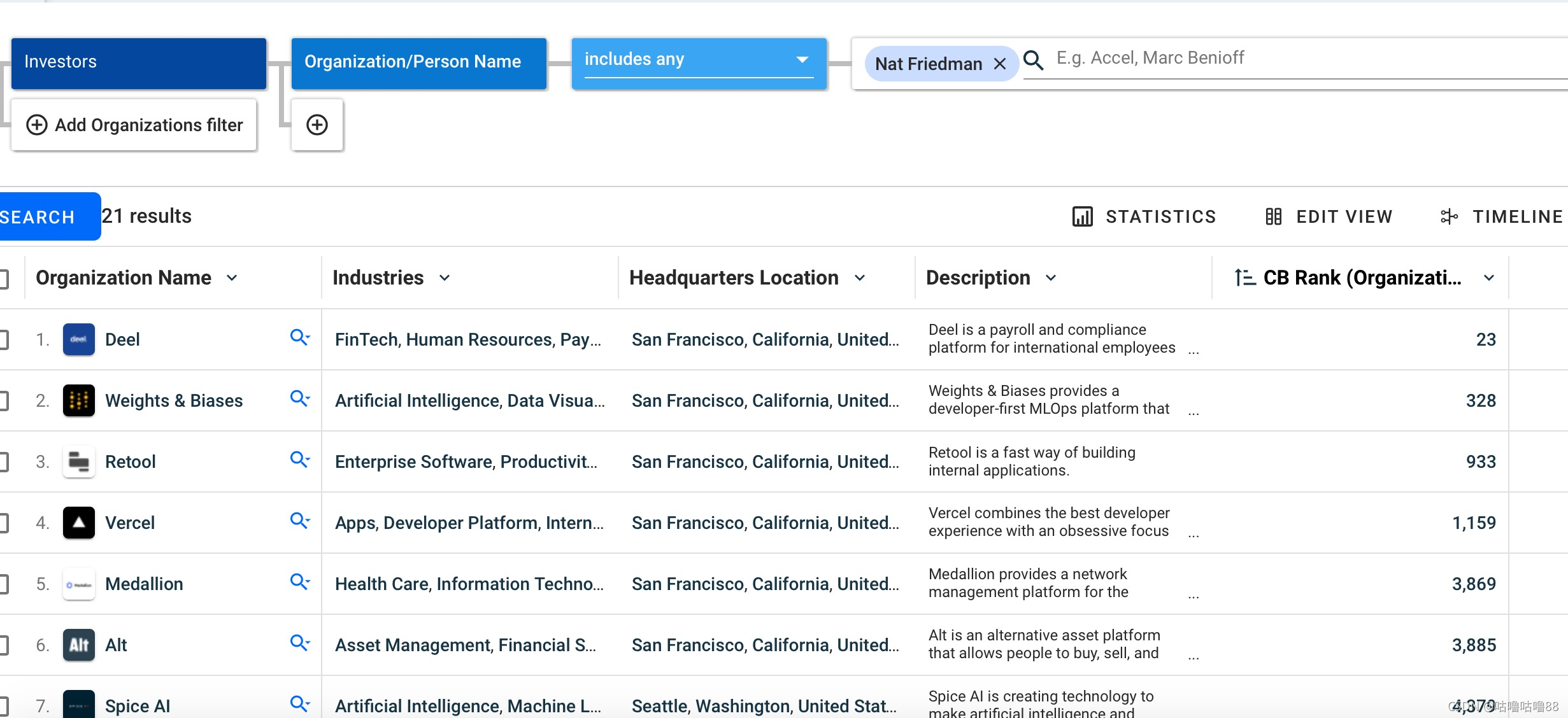Open quick preview for Deel

299,337
